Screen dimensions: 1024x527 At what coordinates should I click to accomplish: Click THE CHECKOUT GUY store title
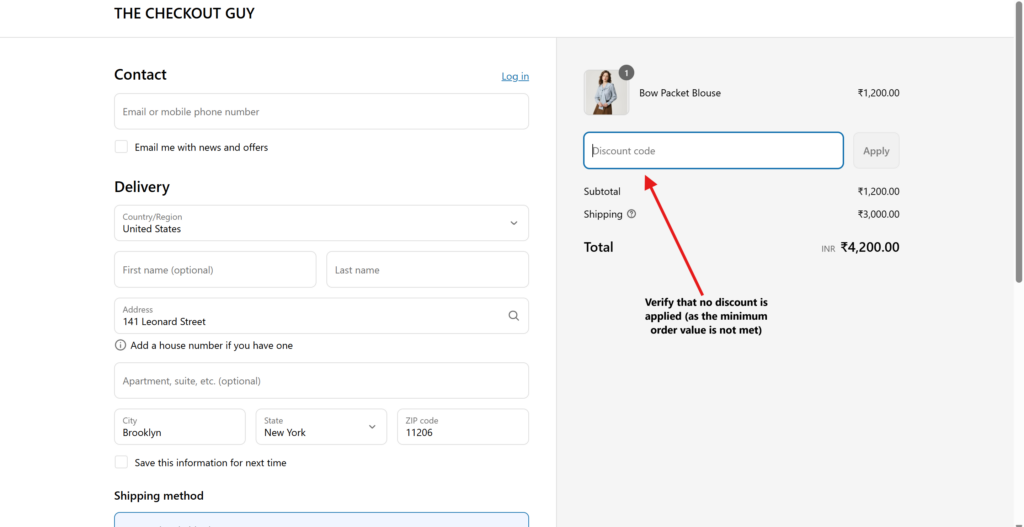[x=184, y=14]
